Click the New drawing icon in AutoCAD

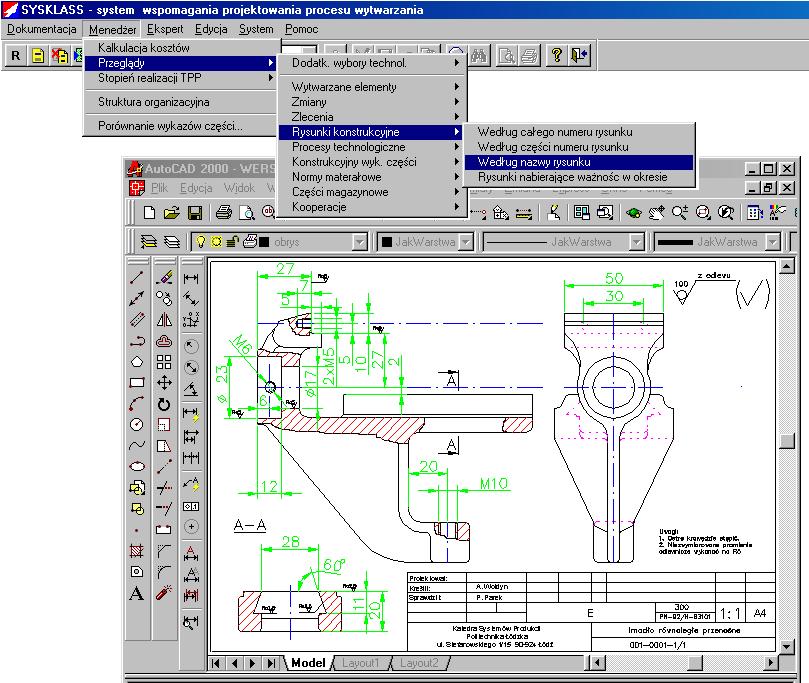click(x=149, y=213)
